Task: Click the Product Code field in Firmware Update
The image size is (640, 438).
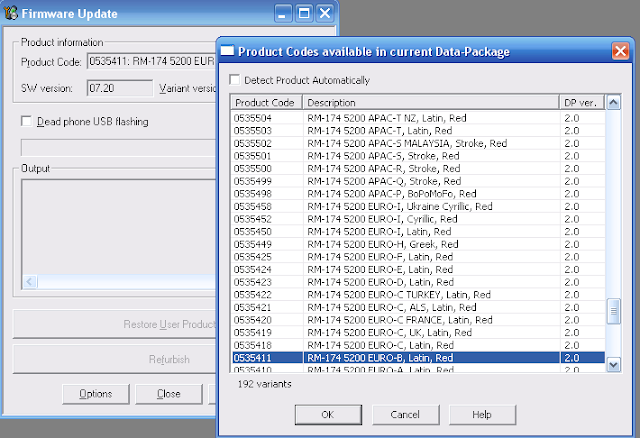Action: point(151,61)
